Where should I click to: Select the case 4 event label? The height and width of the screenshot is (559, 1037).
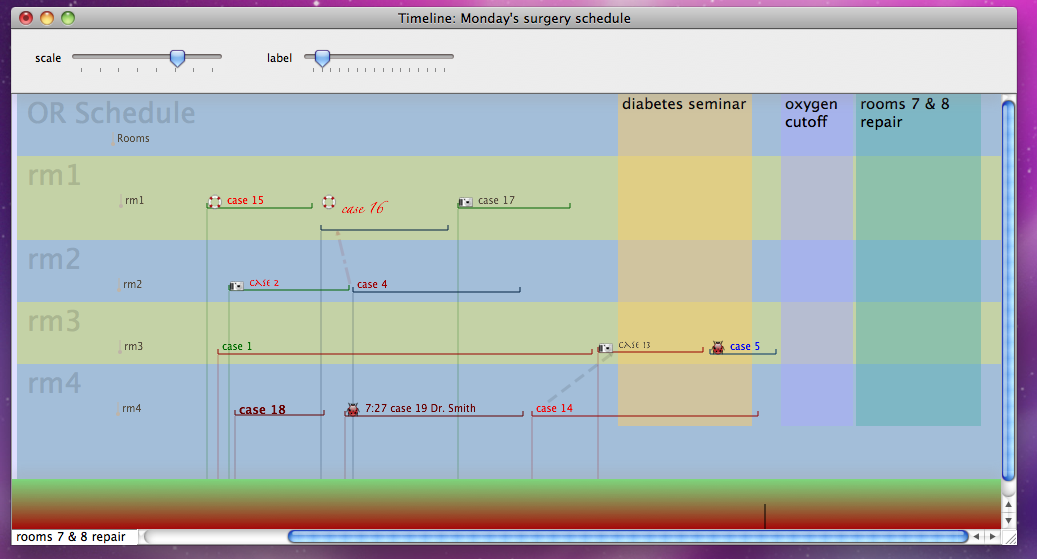point(372,285)
